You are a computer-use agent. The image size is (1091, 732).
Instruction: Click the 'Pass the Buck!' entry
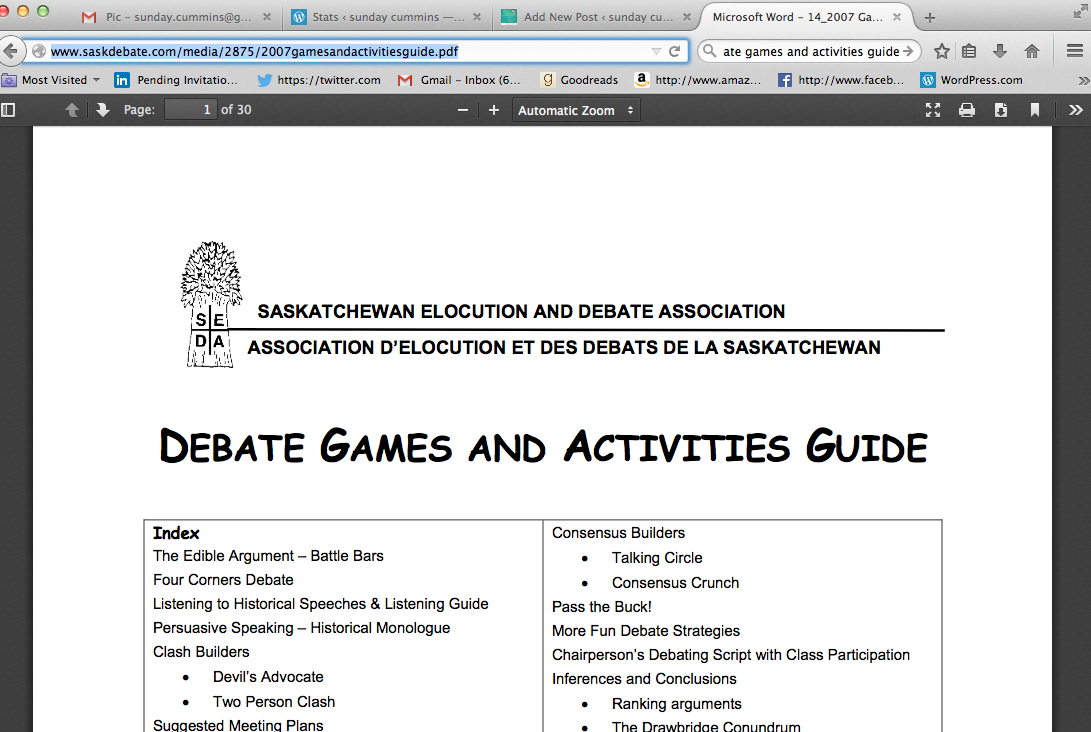(601, 607)
